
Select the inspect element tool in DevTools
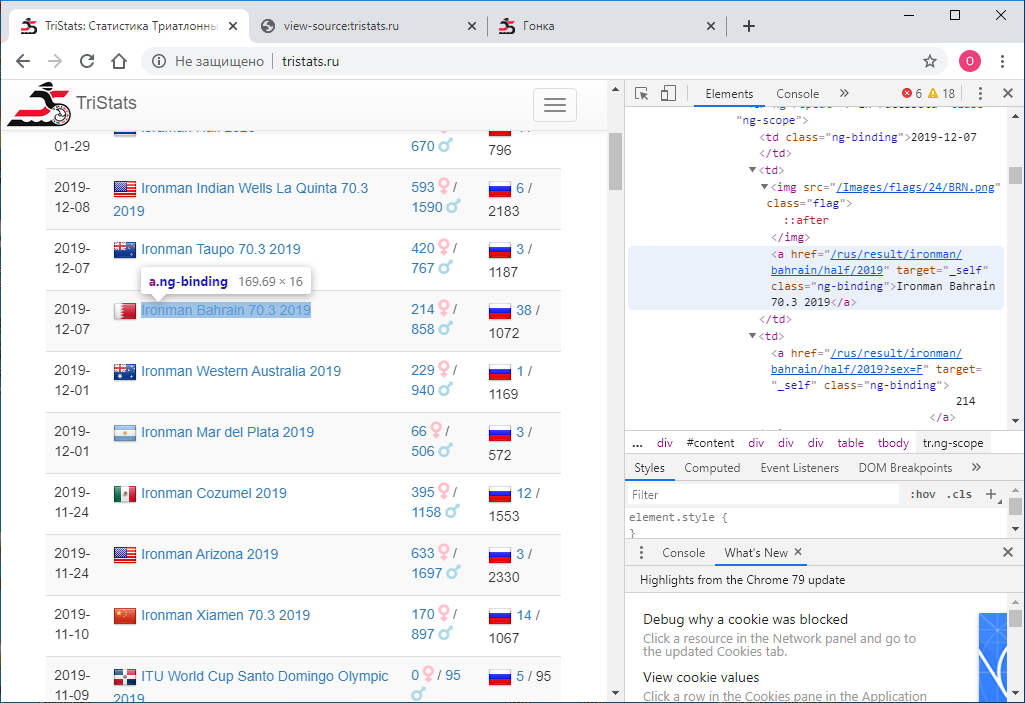(640, 92)
